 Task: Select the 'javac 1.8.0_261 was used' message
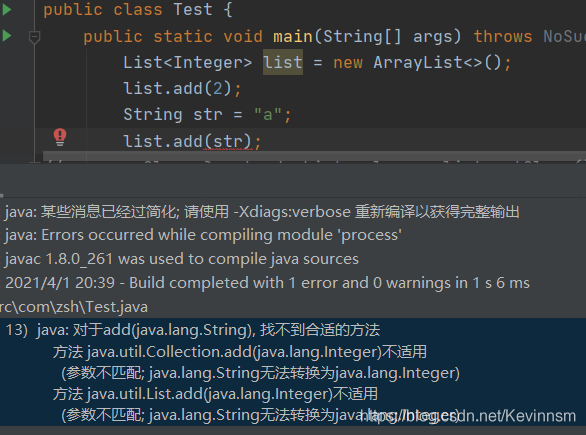point(182,259)
